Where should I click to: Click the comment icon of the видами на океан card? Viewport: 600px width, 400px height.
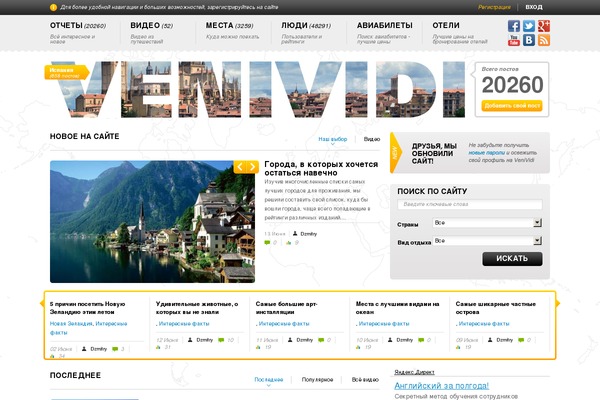point(421,340)
